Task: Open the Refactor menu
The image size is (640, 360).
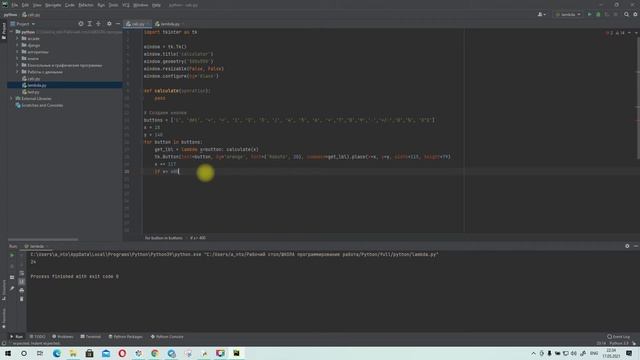Action: (86, 5)
